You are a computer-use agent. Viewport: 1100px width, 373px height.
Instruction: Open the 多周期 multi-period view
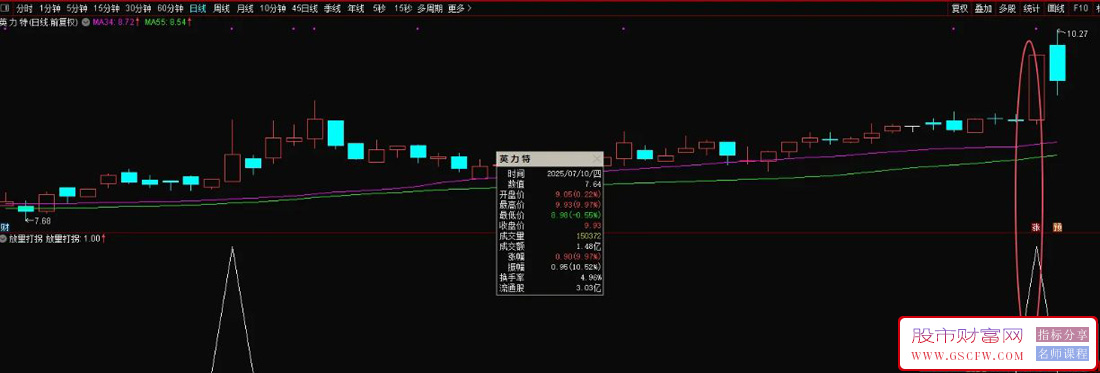pyautogui.click(x=429, y=8)
